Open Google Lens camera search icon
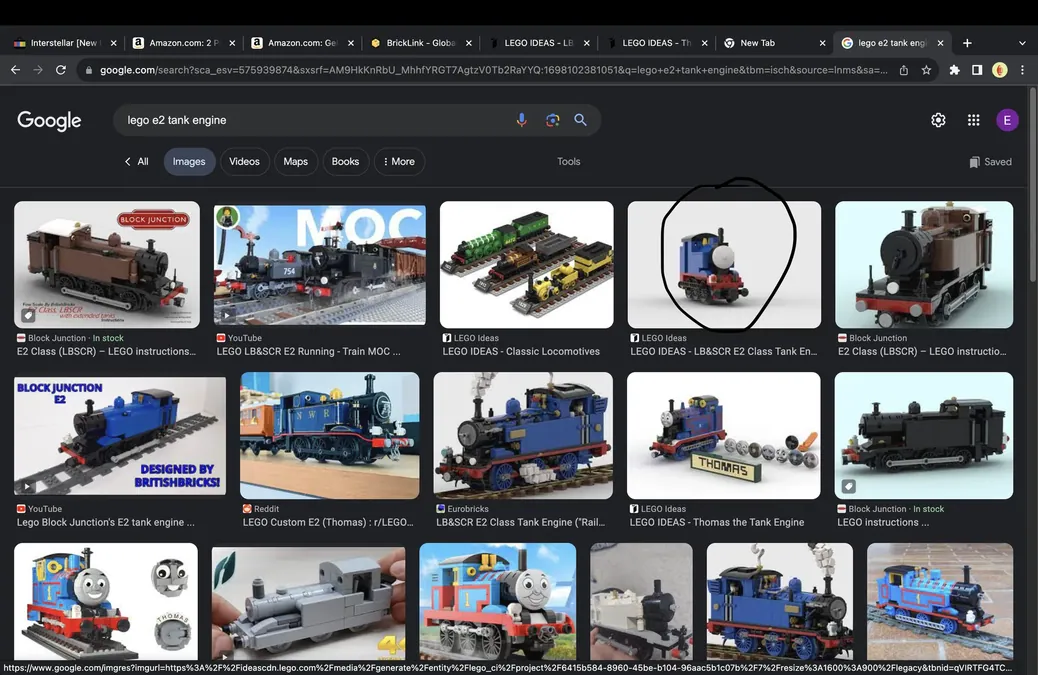This screenshot has width=1038, height=675. (x=551, y=120)
